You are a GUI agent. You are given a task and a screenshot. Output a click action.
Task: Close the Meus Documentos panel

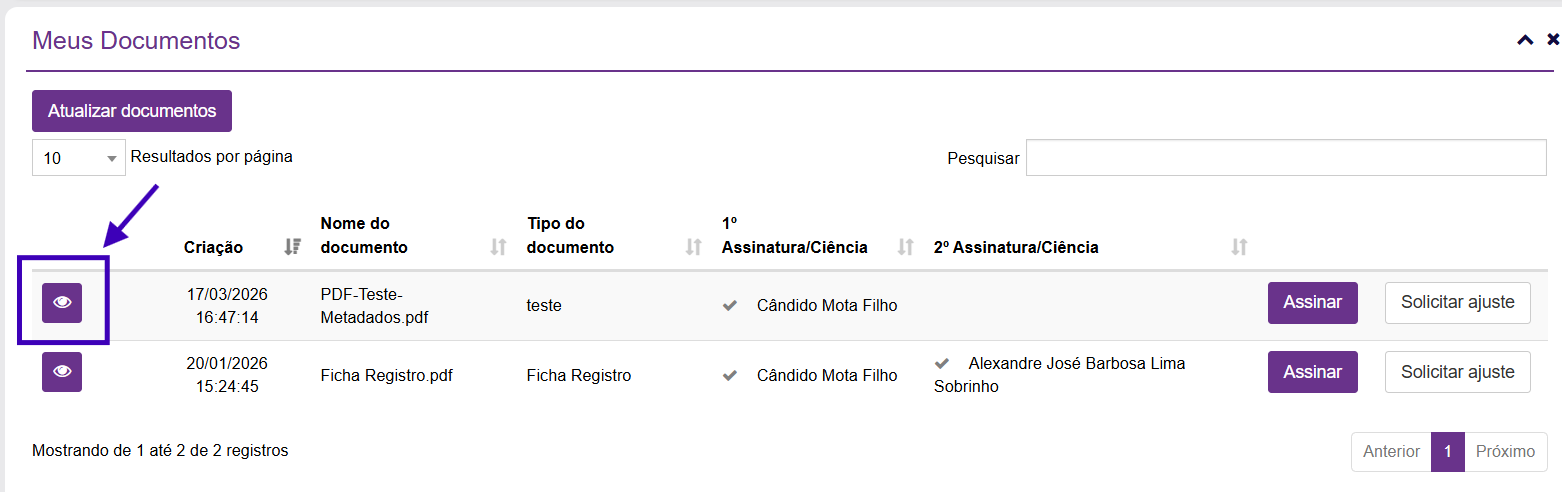[x=1553, y=41]
